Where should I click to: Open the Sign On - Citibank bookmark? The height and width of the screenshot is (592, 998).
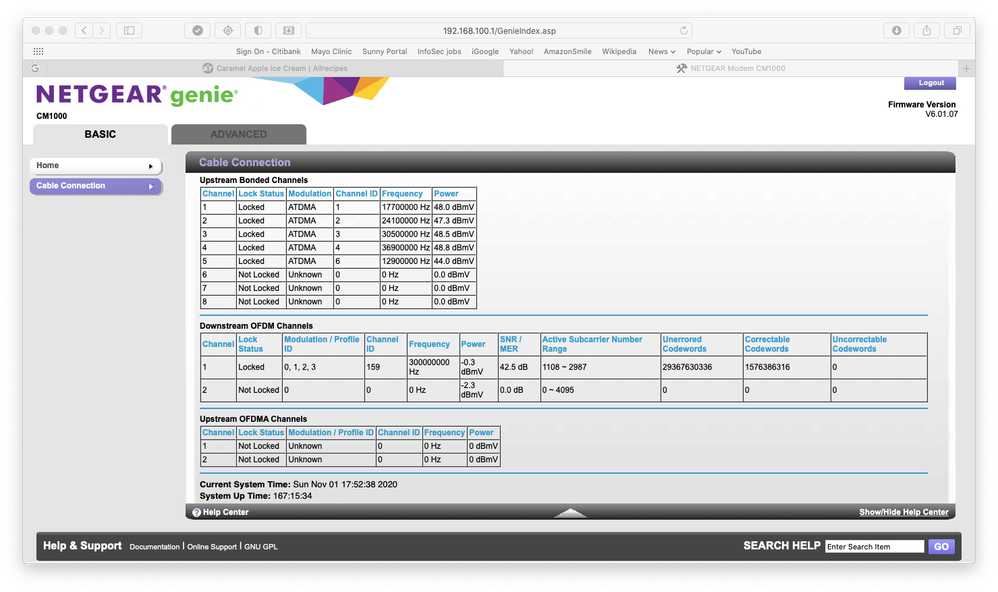[x=269, y=52]
